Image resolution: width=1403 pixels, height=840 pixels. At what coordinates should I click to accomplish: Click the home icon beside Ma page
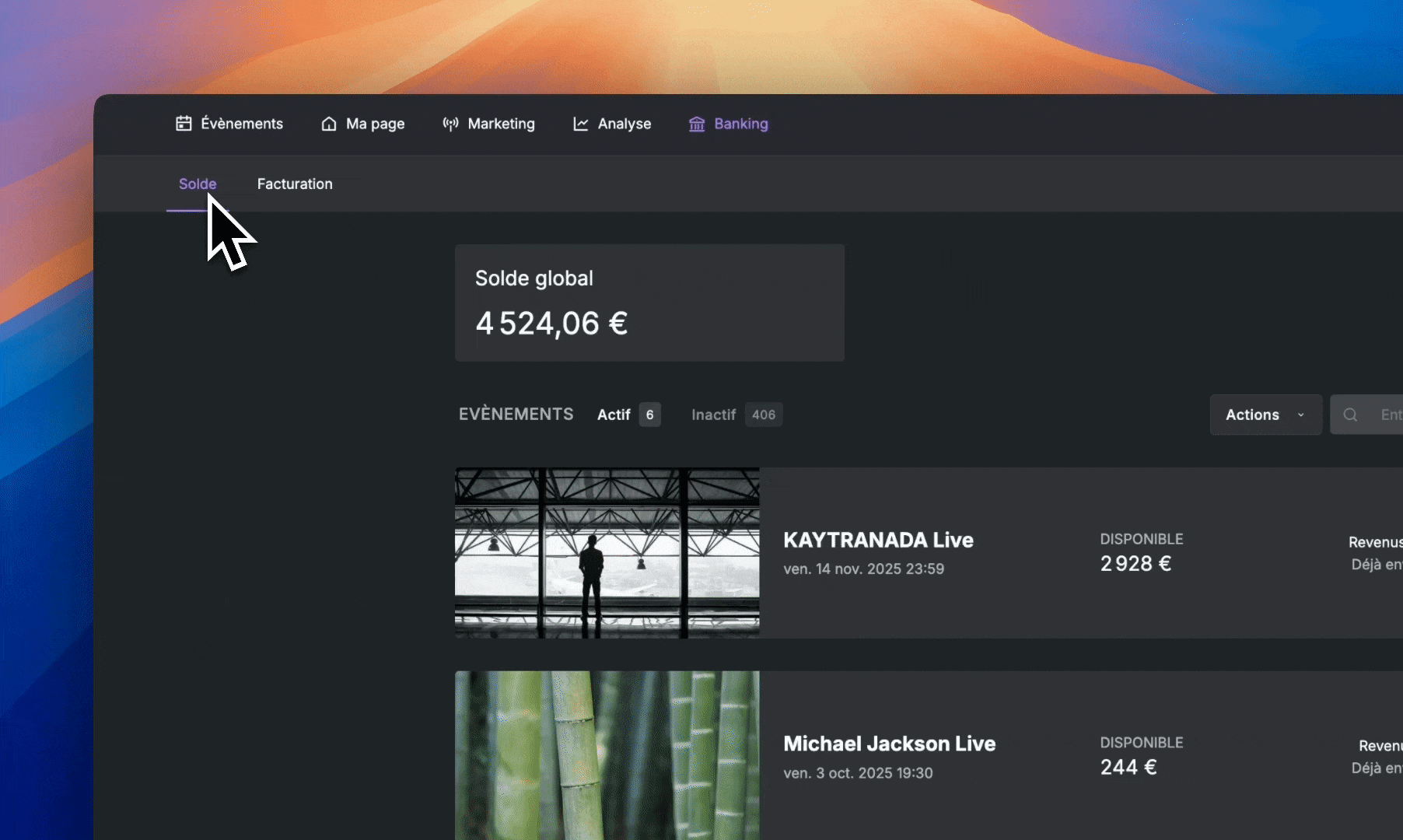(329, 124)
